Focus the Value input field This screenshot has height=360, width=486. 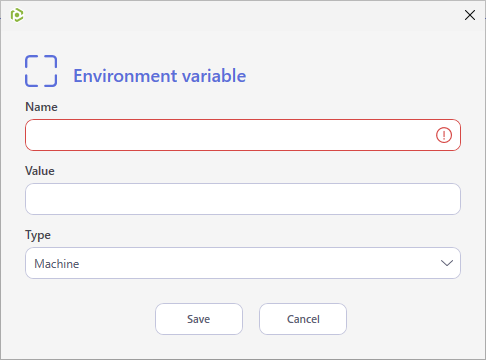243,199
